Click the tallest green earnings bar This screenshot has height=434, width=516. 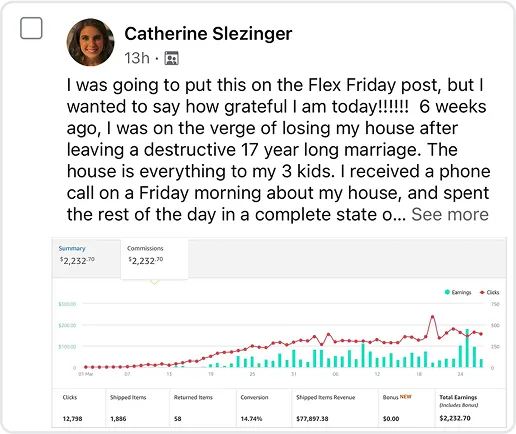click(467, 348)
